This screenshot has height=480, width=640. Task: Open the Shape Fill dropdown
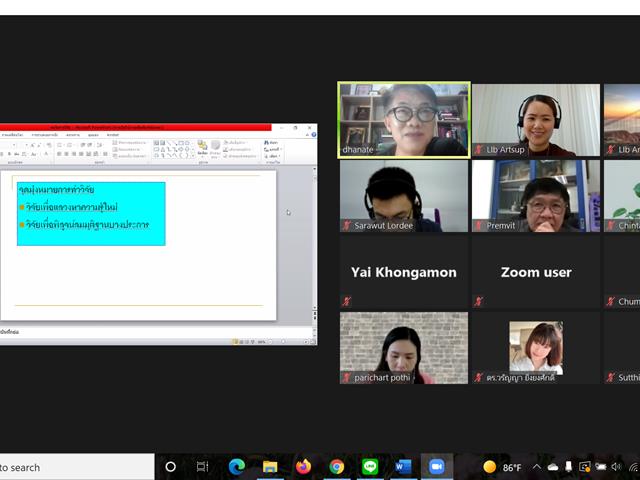tap(236, 142)
